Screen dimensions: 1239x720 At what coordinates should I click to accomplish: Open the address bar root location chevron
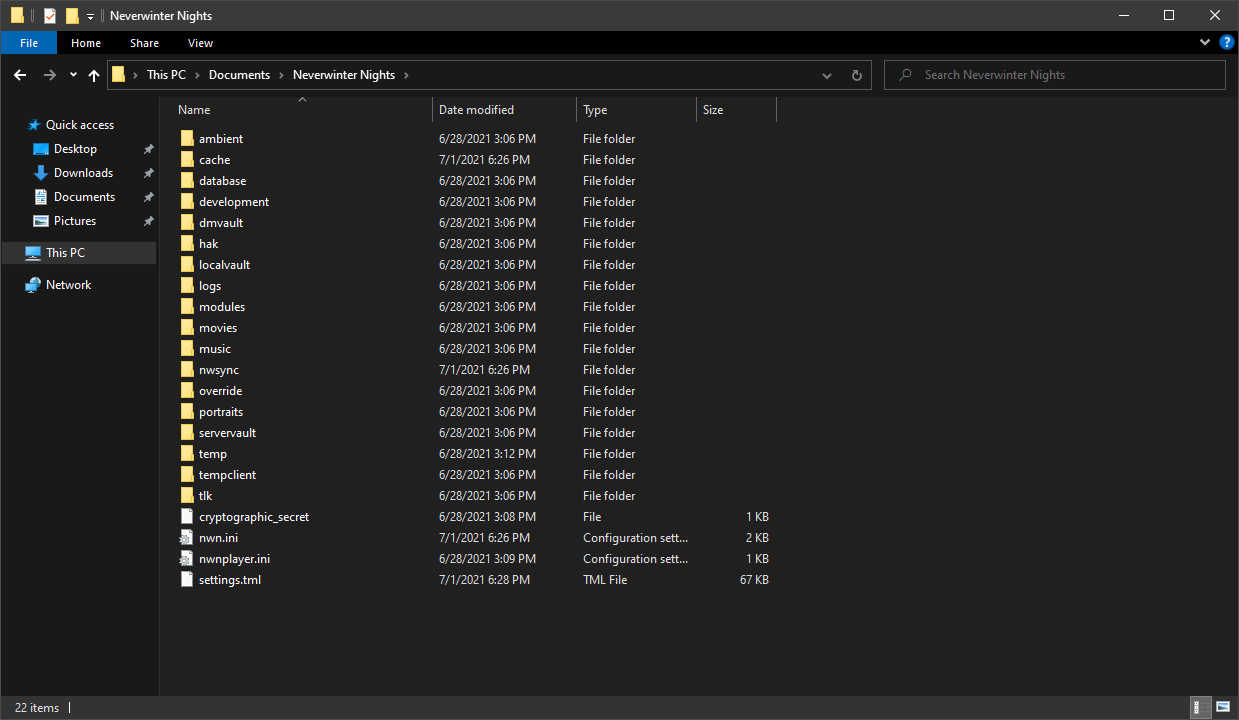(x=135, y=75)
